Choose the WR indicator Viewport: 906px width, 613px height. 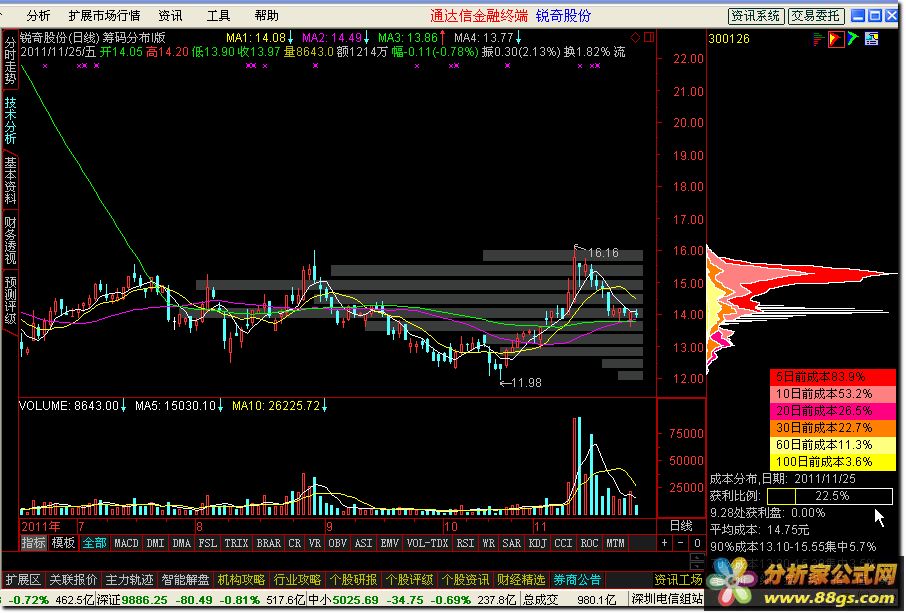click(x=488, y=544)
